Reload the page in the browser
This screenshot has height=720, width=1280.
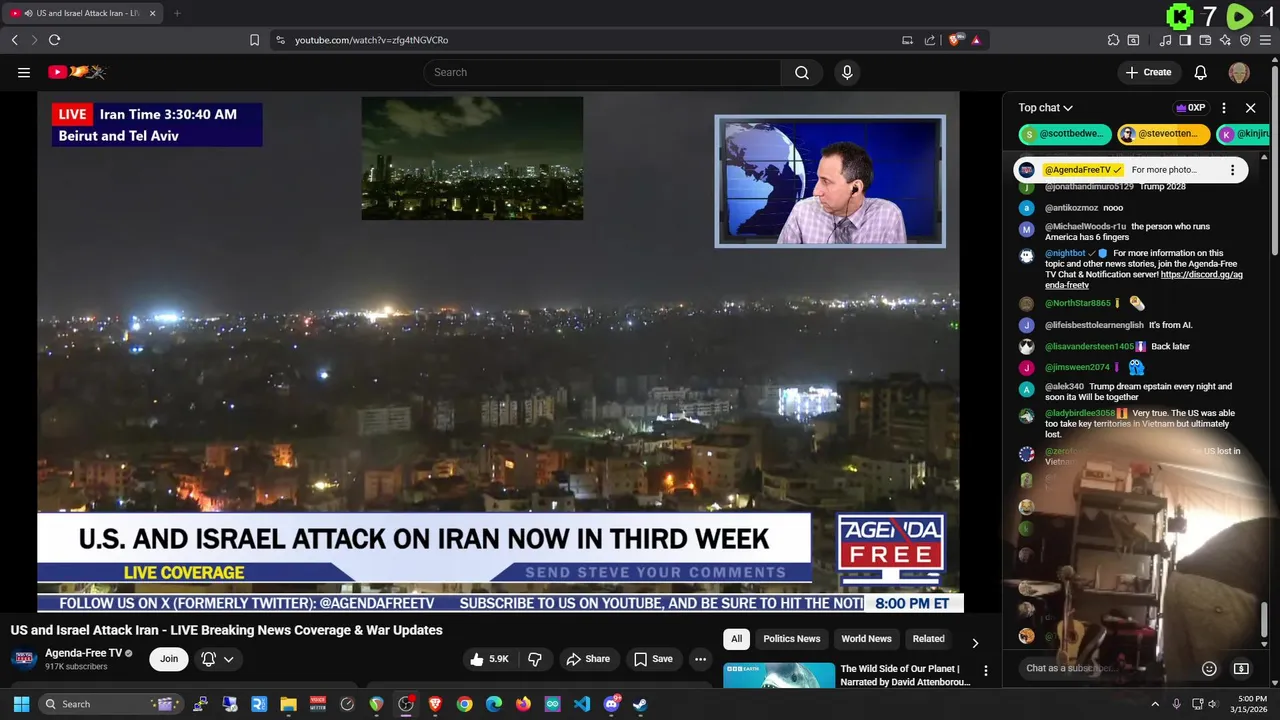coord(55,40)
